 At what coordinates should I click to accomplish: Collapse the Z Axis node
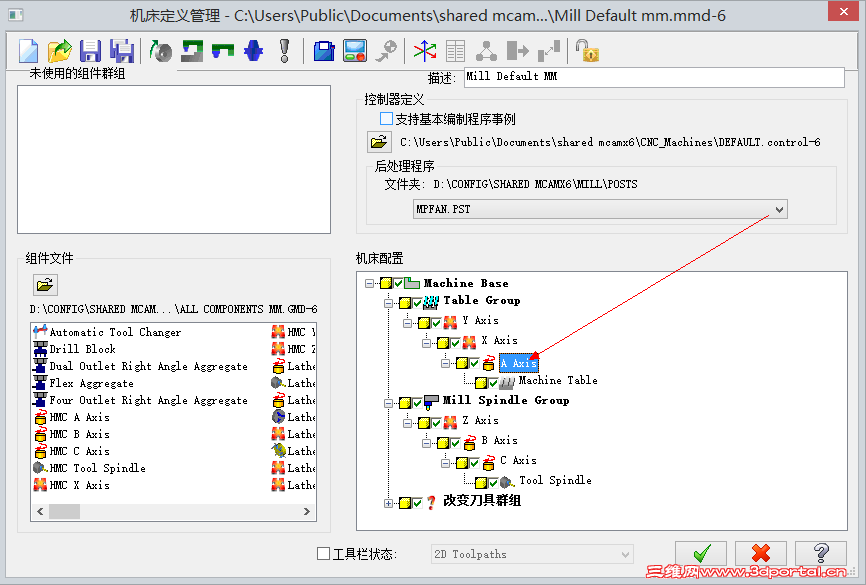(408, 423)
